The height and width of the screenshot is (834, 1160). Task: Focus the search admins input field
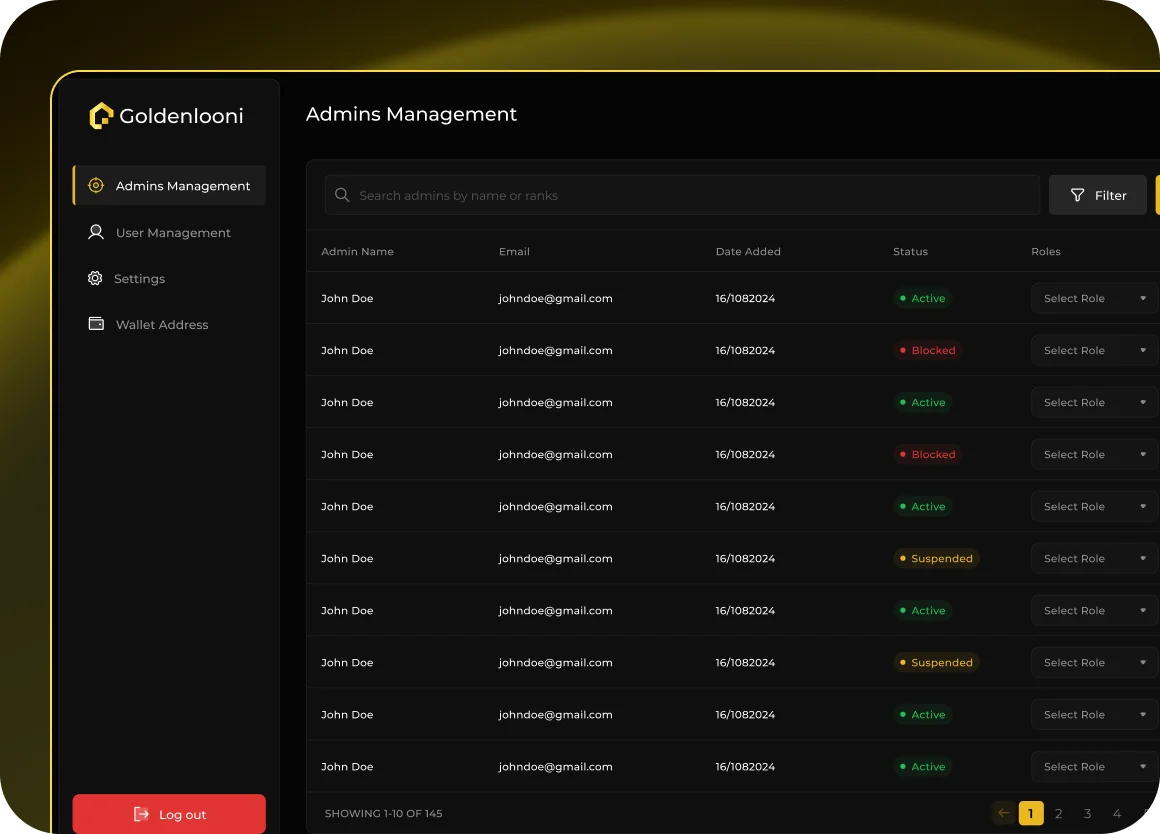(690, 195)
